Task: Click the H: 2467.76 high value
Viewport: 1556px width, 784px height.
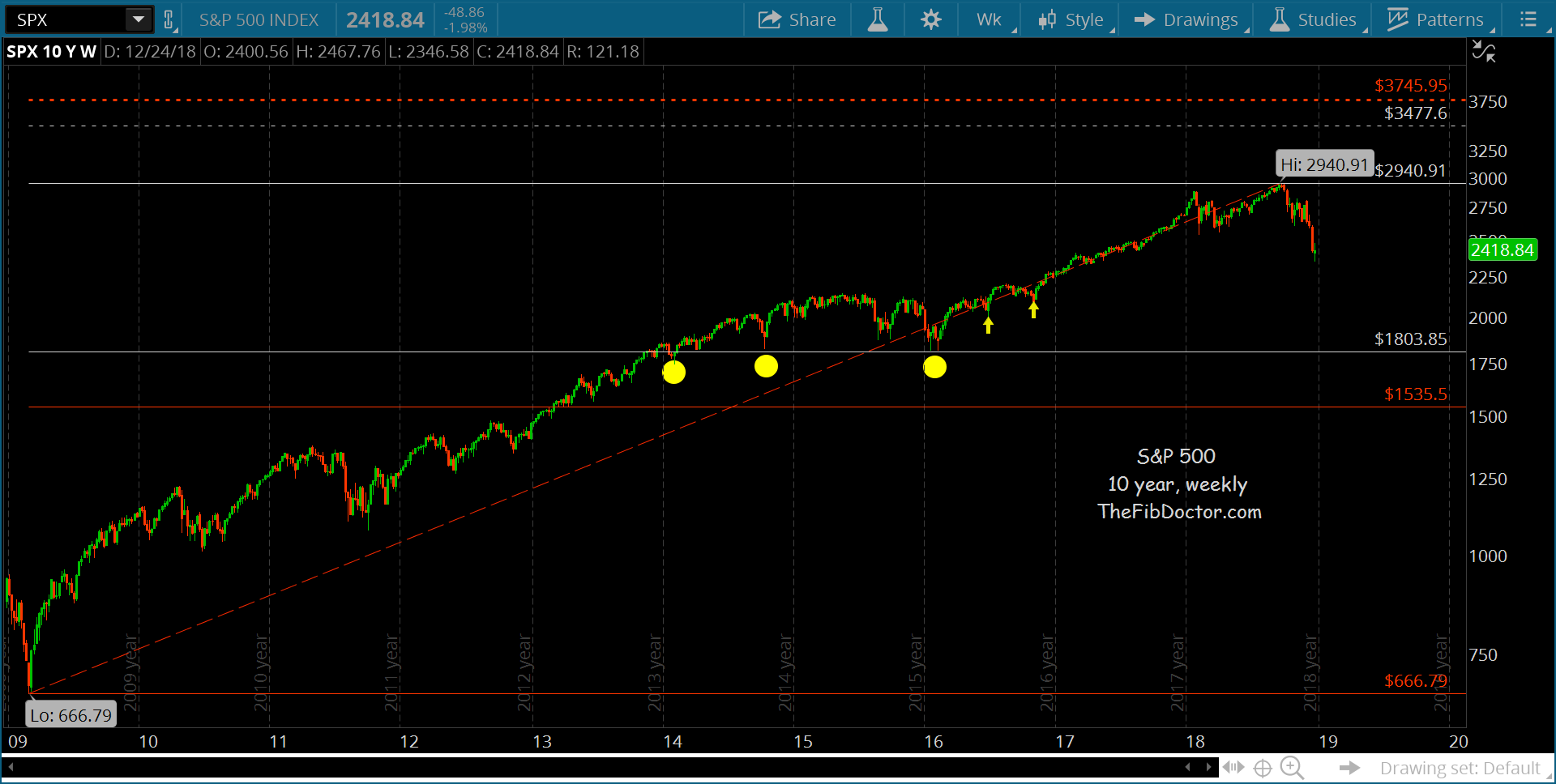Action: [338, 52]
